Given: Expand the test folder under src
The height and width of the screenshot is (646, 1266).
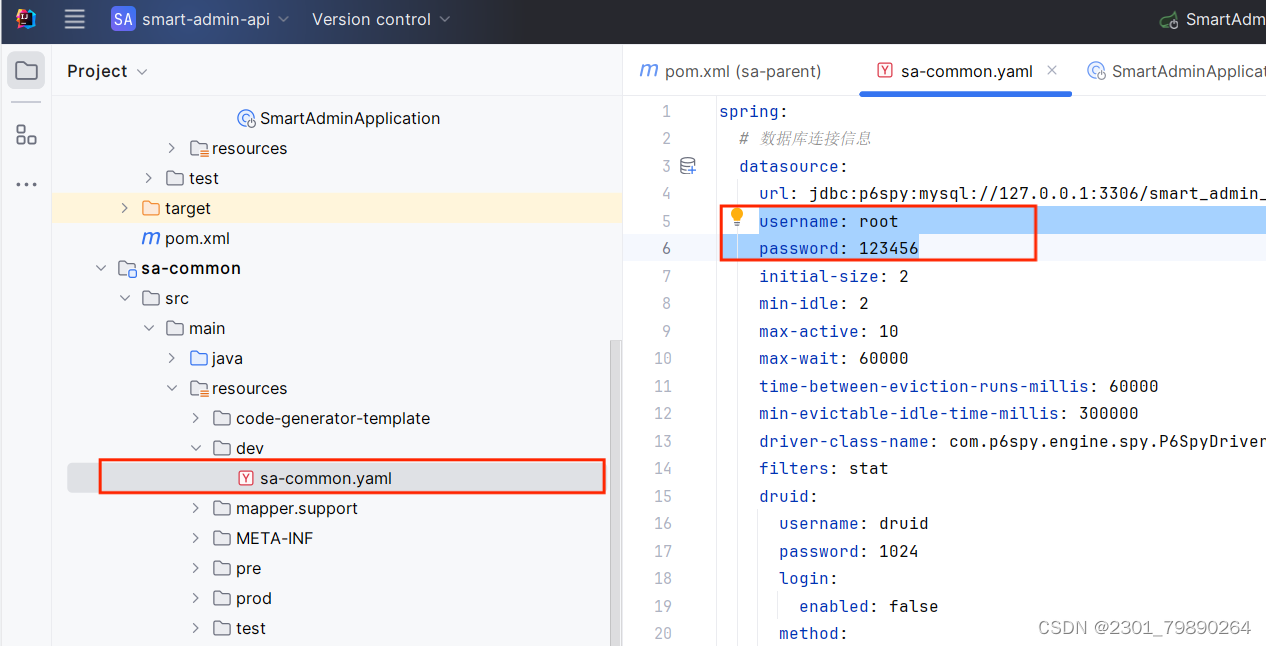Looking at the screenshot, I should [x=148, y=178].
